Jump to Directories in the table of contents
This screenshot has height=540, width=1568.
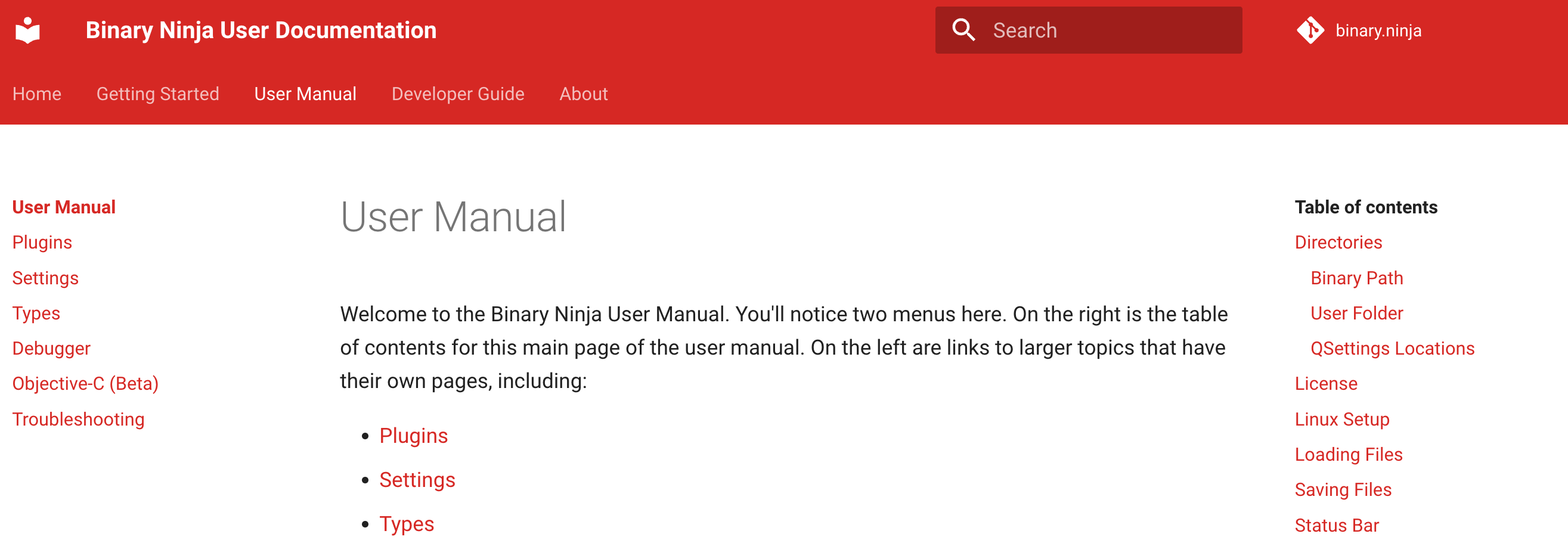point(1338,243)
